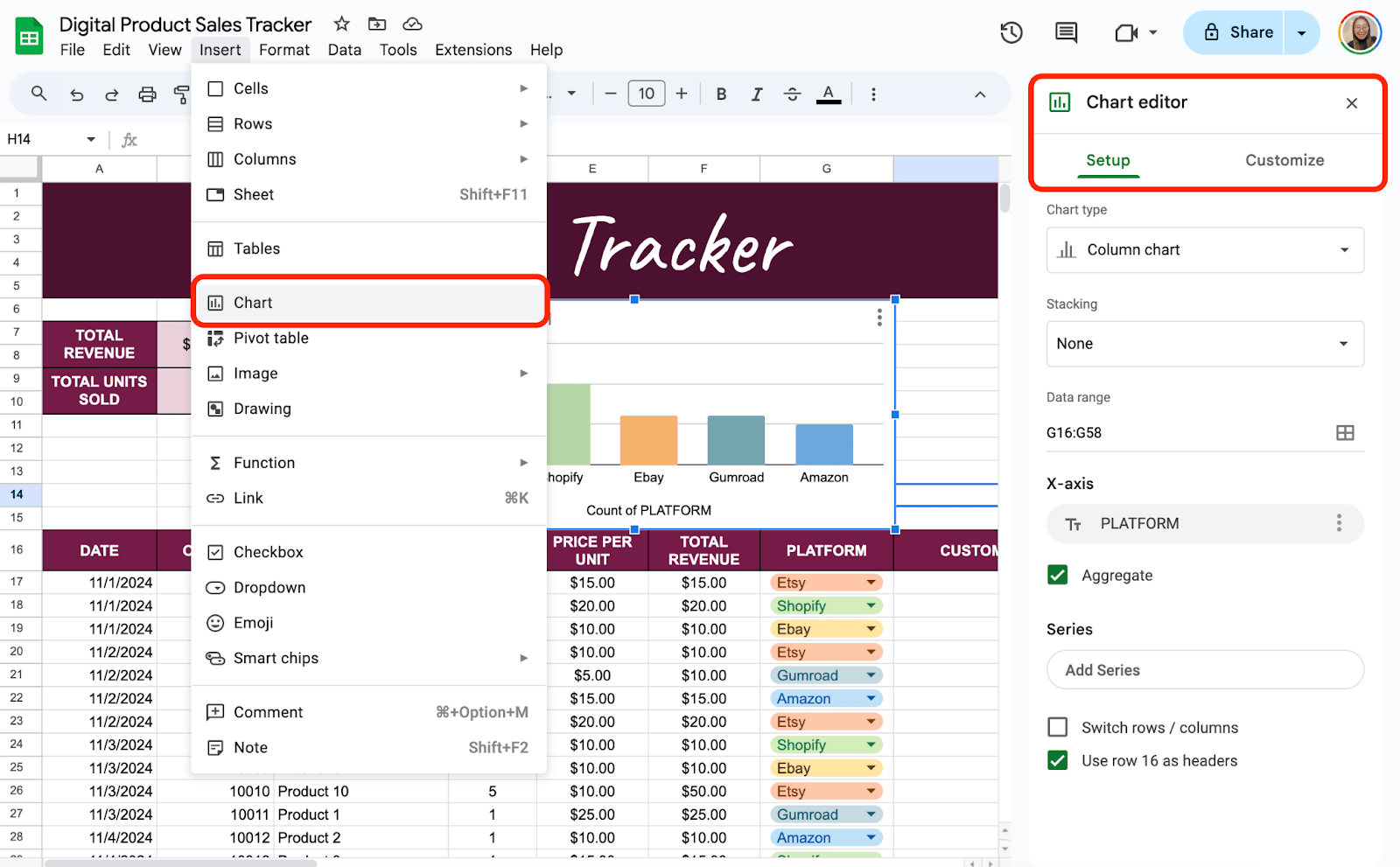Click the font size input field
Viewport: 1400px width, 867px height.
[x=647, y=94]
